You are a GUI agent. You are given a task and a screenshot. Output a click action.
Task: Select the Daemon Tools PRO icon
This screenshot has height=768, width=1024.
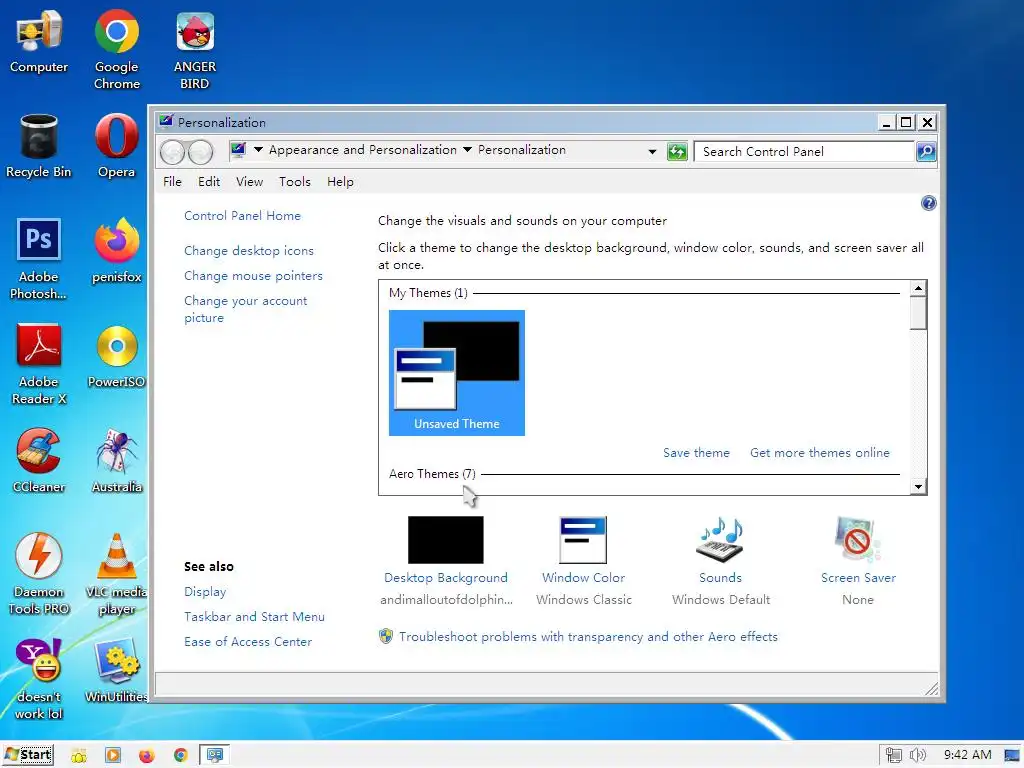point(39,573)
